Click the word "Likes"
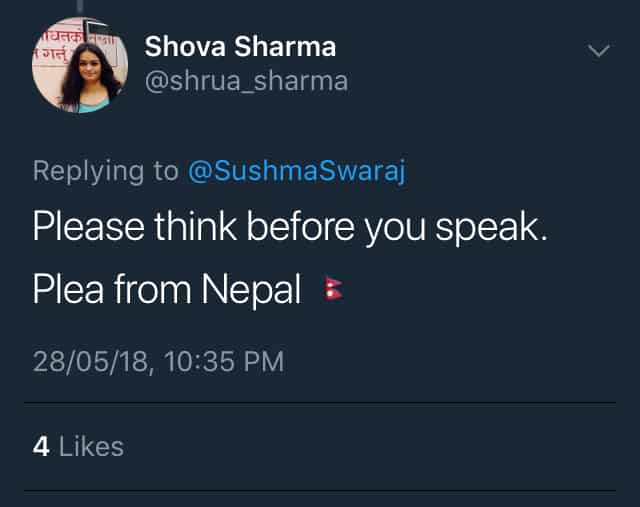This screenshot has width=640, height=507. [x=91, y=446]
